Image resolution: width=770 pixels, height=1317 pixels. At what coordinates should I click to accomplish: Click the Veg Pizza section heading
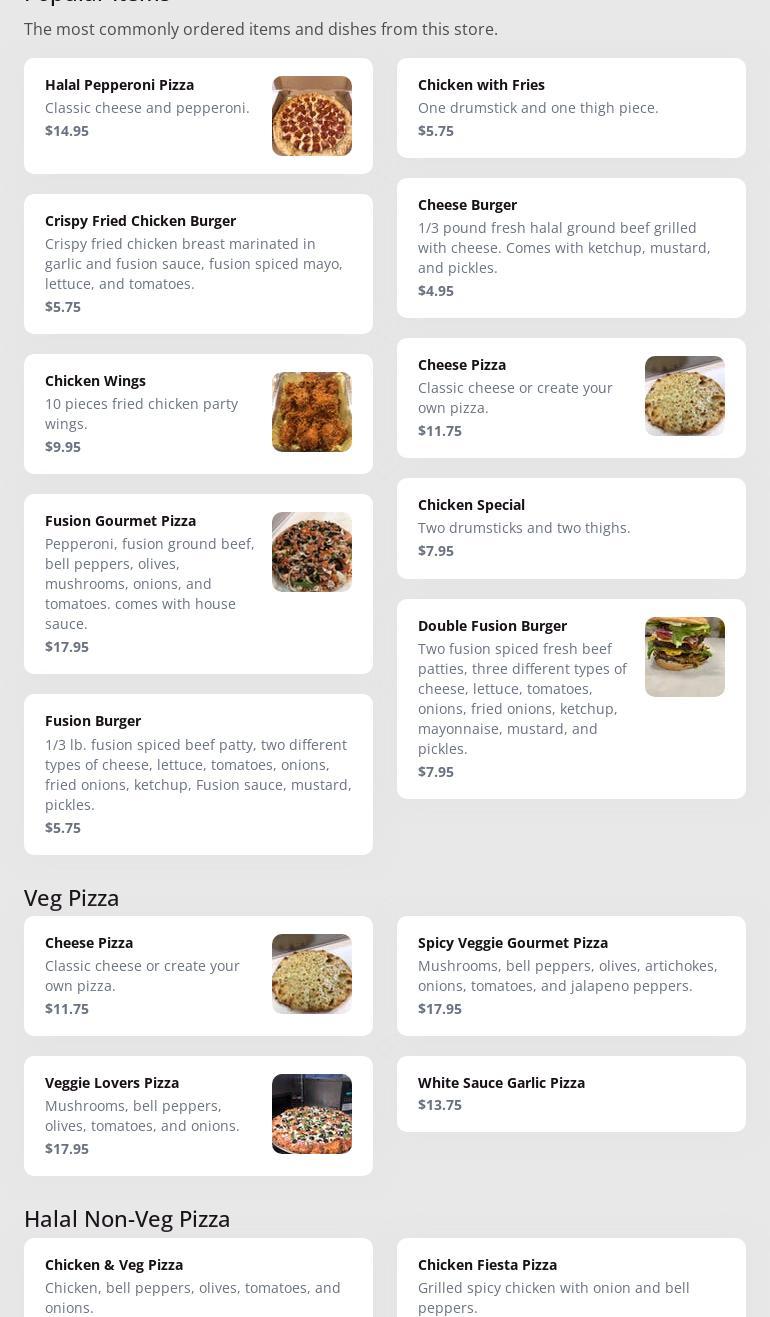[x=72, y=898]
